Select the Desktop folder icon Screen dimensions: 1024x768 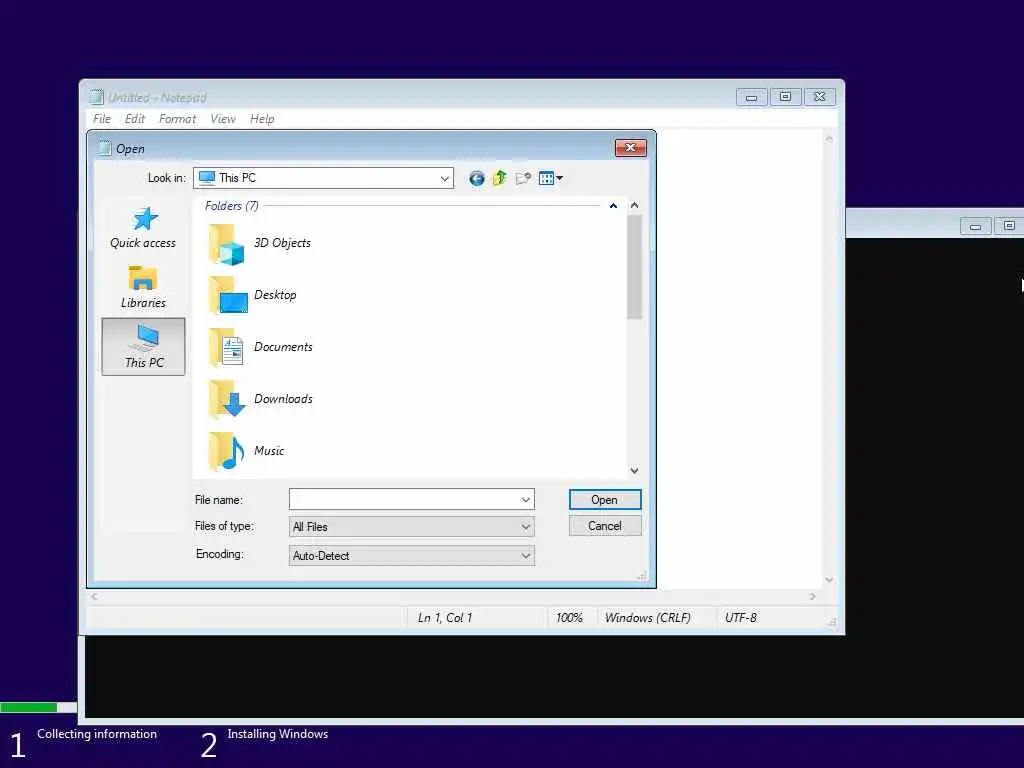tap(227, 295)
